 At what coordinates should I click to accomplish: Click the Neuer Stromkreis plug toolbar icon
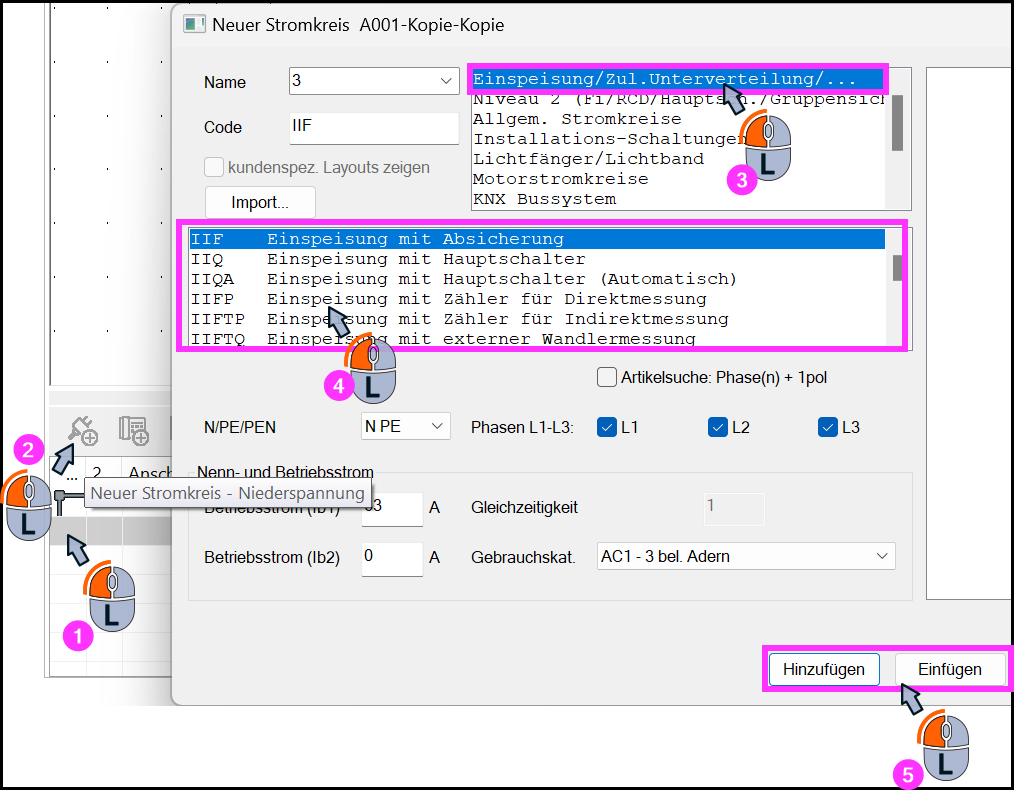83,431
